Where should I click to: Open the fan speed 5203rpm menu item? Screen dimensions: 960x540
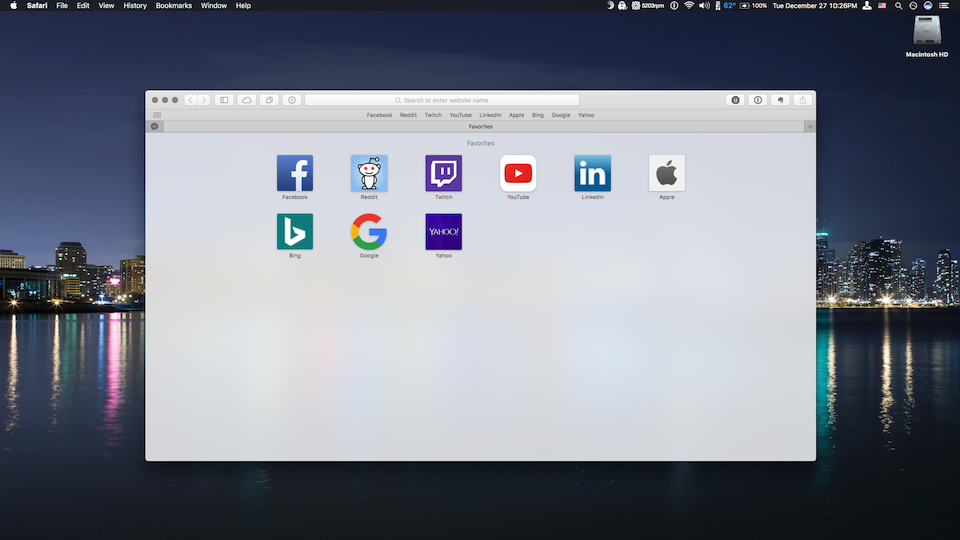point(648,6)
